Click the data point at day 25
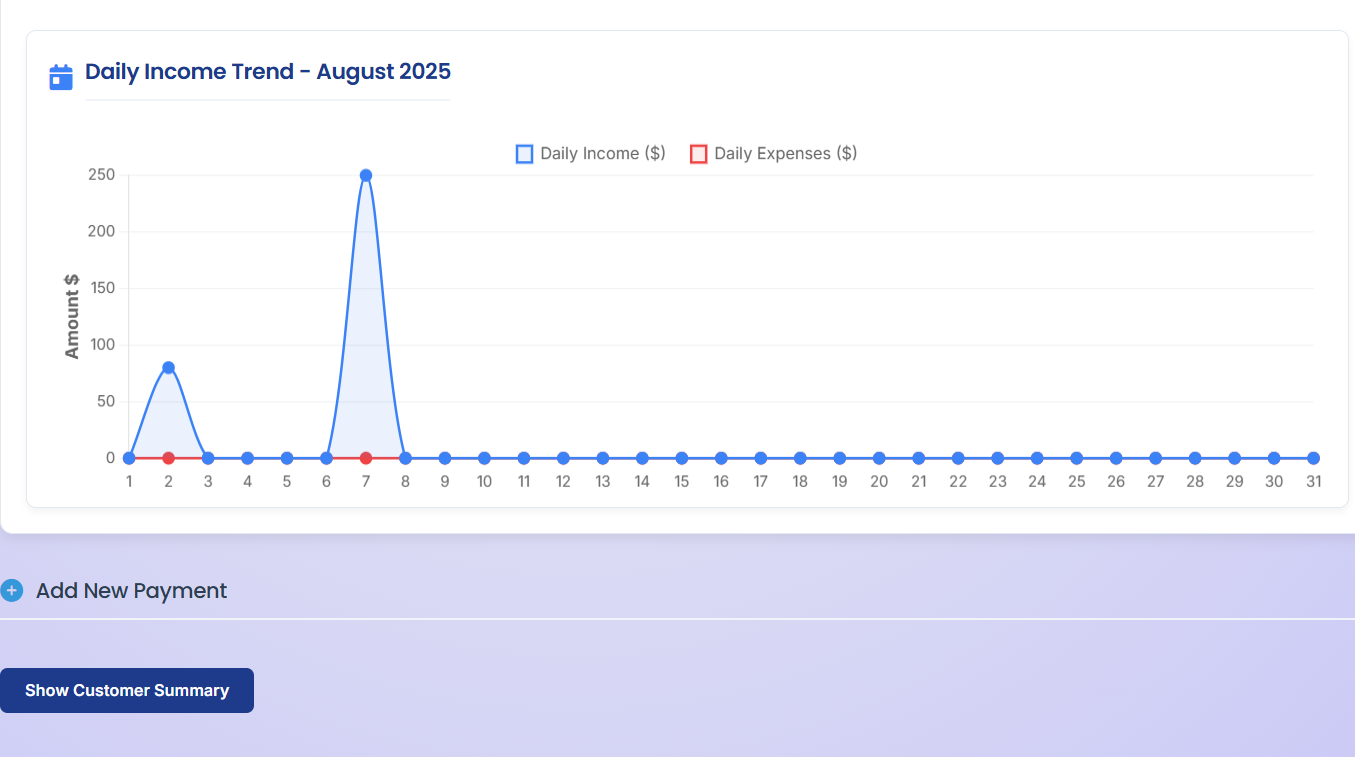This screenshot has width=1355, height=757. coord(1076,458)
